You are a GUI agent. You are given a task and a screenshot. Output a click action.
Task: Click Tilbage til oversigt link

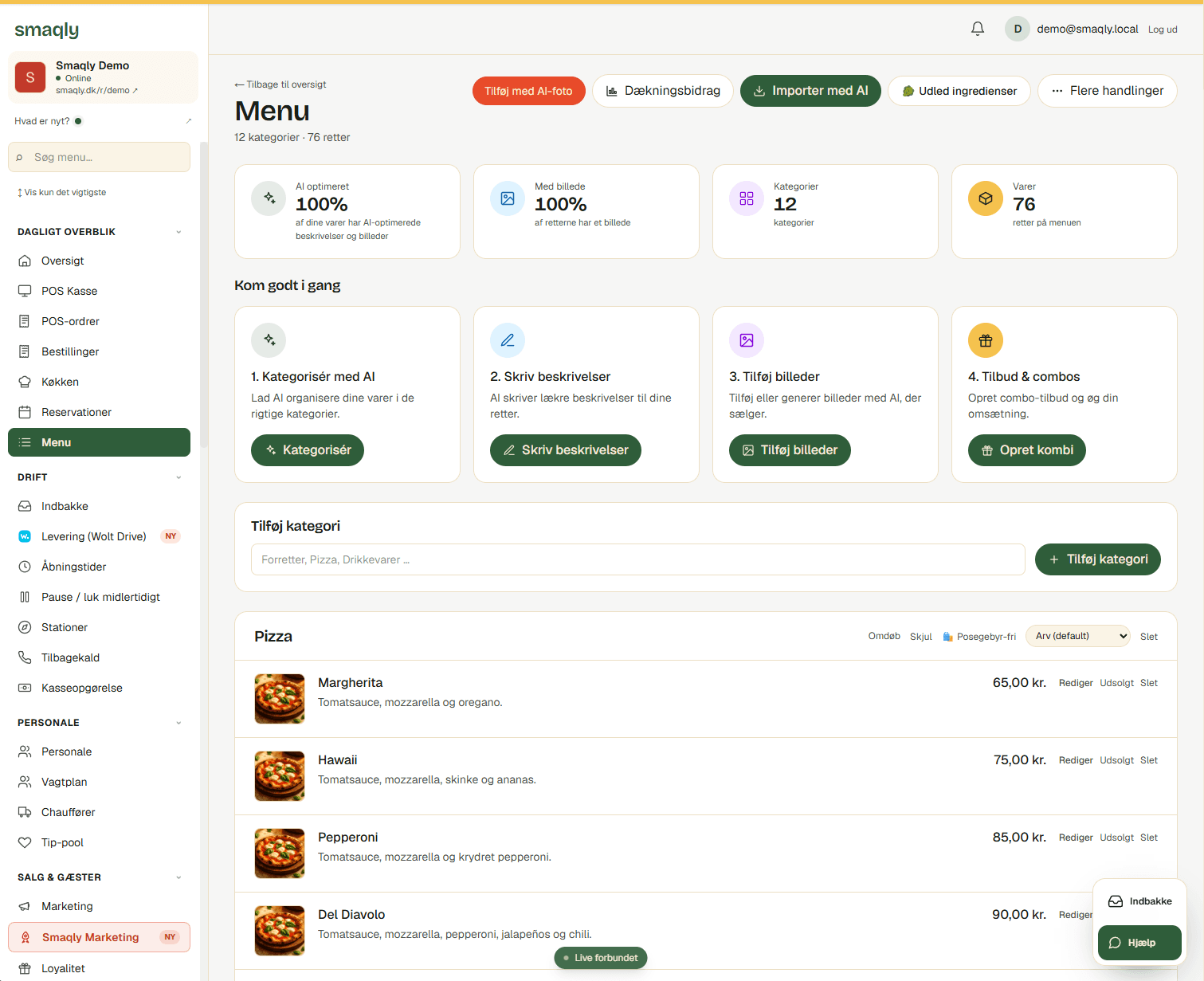pyautogui.click(x=280, y=84)
